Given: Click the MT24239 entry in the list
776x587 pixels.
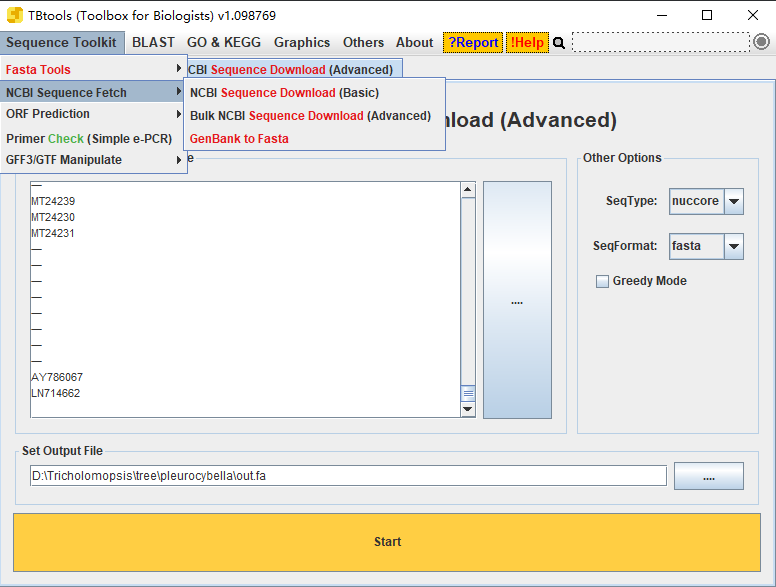Looking at the screenshot, I should (53, 201).
